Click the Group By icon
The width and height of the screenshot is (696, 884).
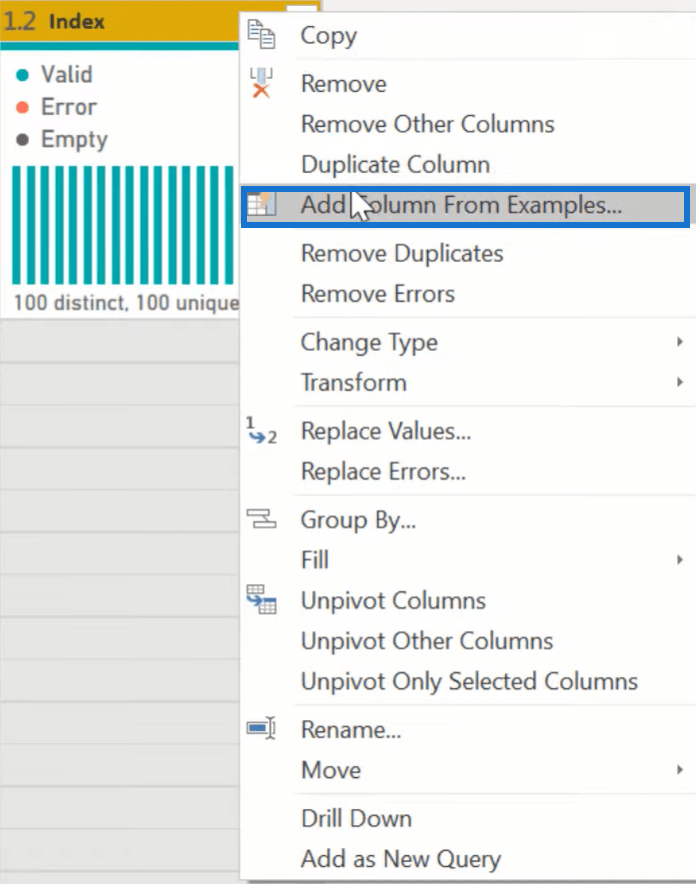[261, 519]
